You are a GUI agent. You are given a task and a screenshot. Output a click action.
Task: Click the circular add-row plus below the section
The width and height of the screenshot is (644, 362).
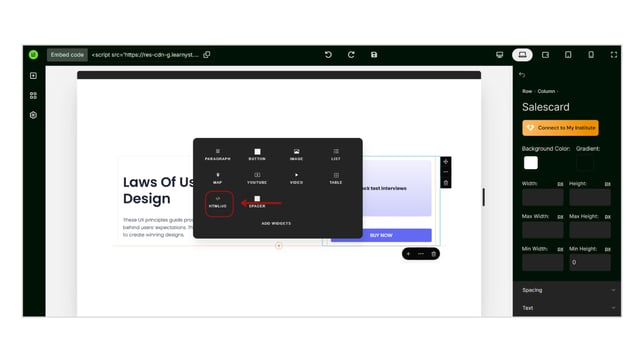[279, 245]
